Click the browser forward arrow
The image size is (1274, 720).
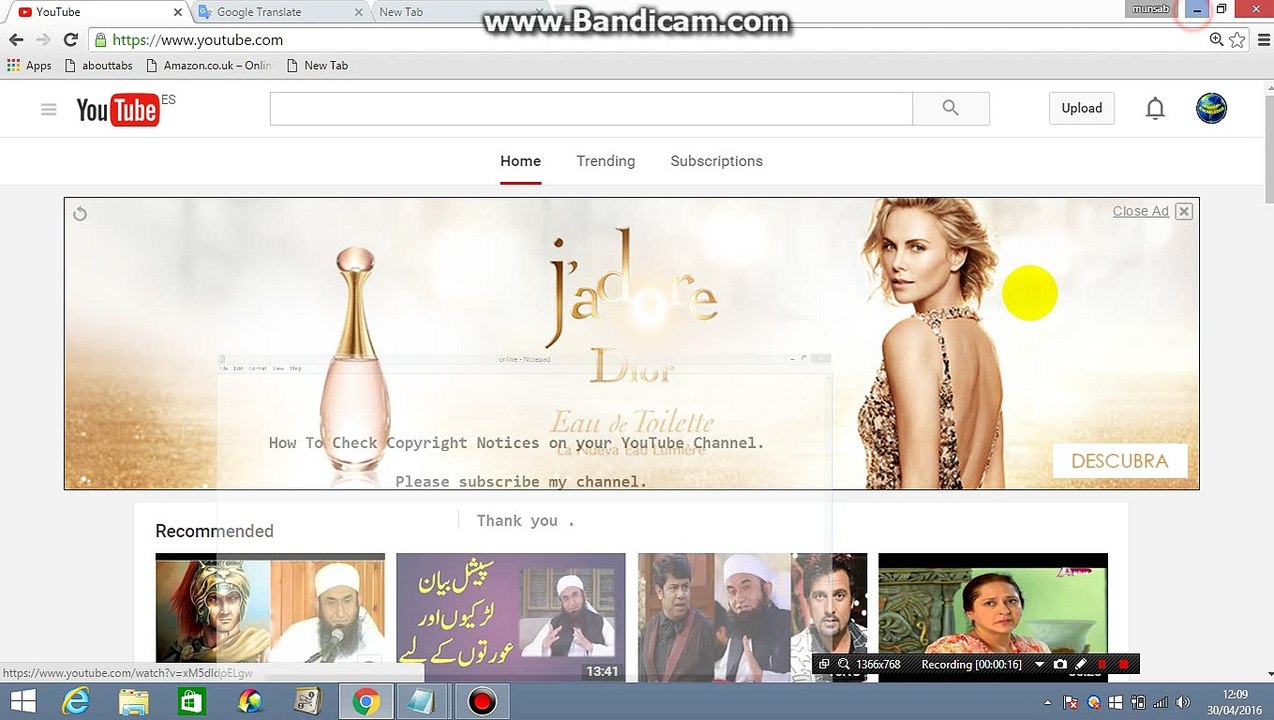[43, 40]
